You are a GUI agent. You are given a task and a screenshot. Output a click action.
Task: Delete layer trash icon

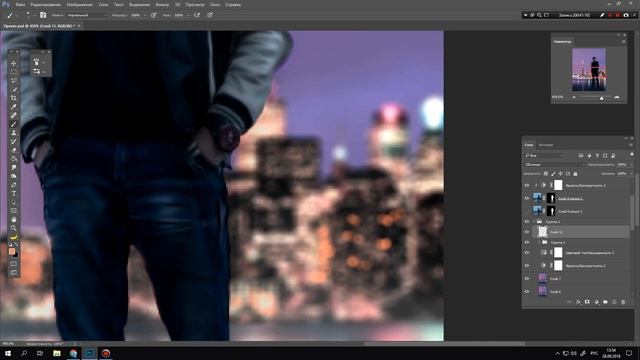click(x=623, y=302)
